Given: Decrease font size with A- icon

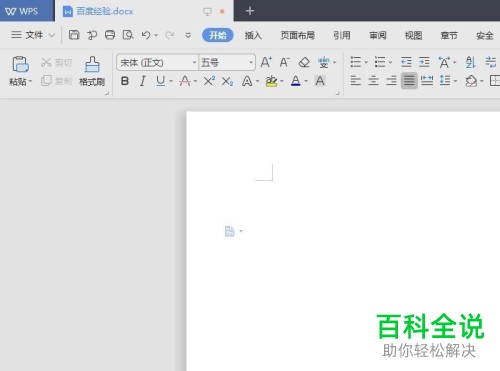Looking at the screenshot, I should click(284, 62).
